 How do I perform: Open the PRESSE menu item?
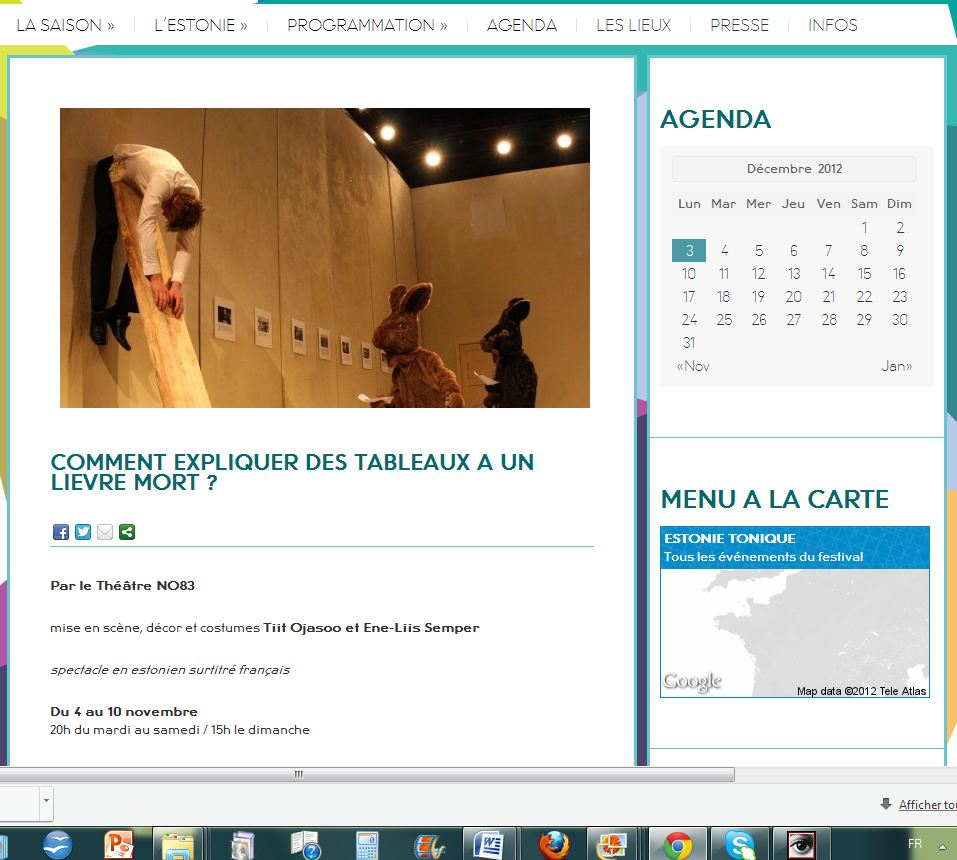(x=739, y=25)
